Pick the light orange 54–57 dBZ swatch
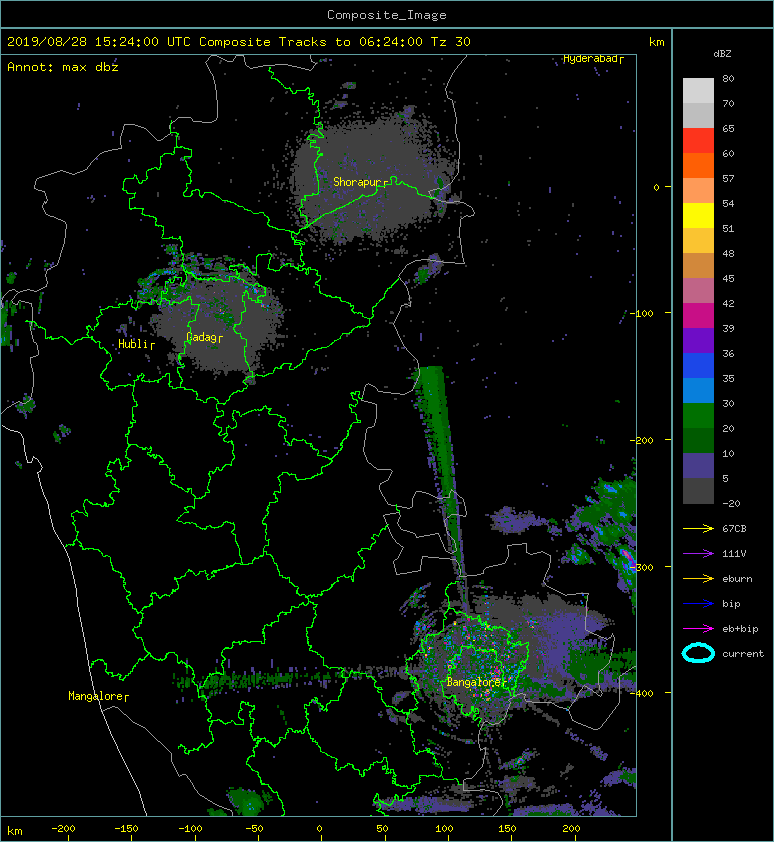The width and height of the screenshot is (774, 842). 698,191
